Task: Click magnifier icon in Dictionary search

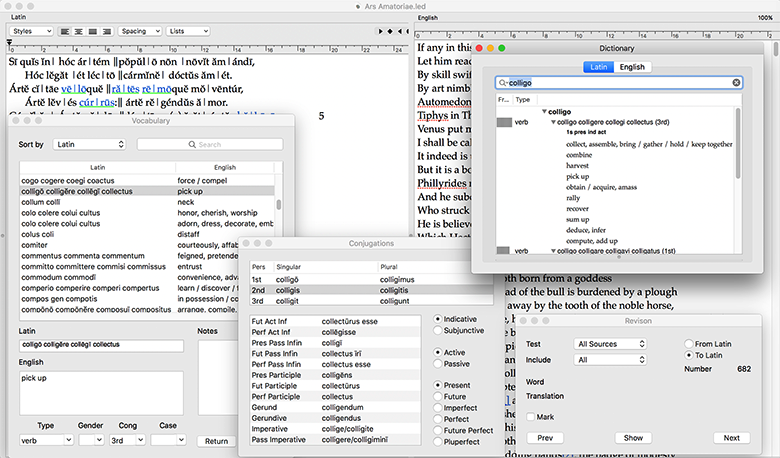Action: (502, 83)
